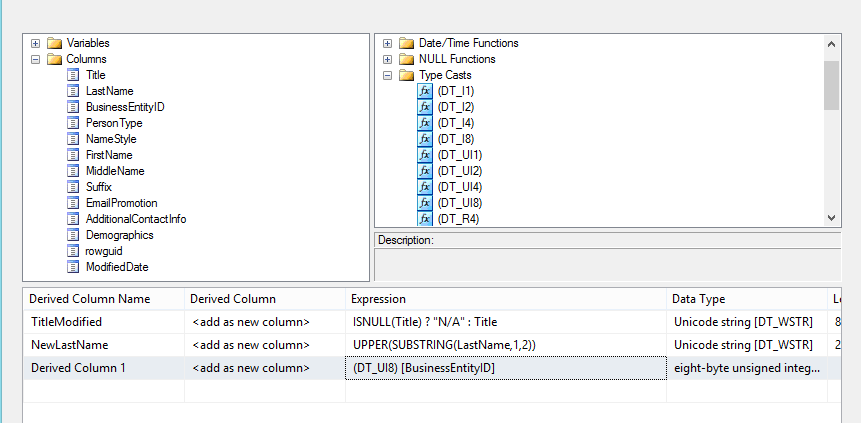The width and height of the screenshot is (861, 423).
Task: Click the ISNULL(Title) expression cell
Action: tap(506, 322)
